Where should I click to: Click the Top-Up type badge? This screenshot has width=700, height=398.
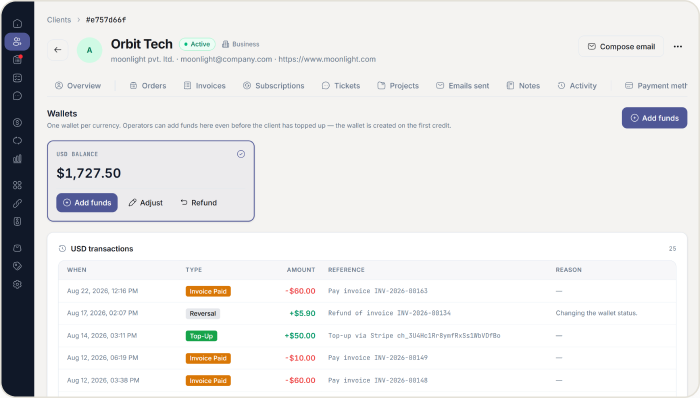click(201, 336)
